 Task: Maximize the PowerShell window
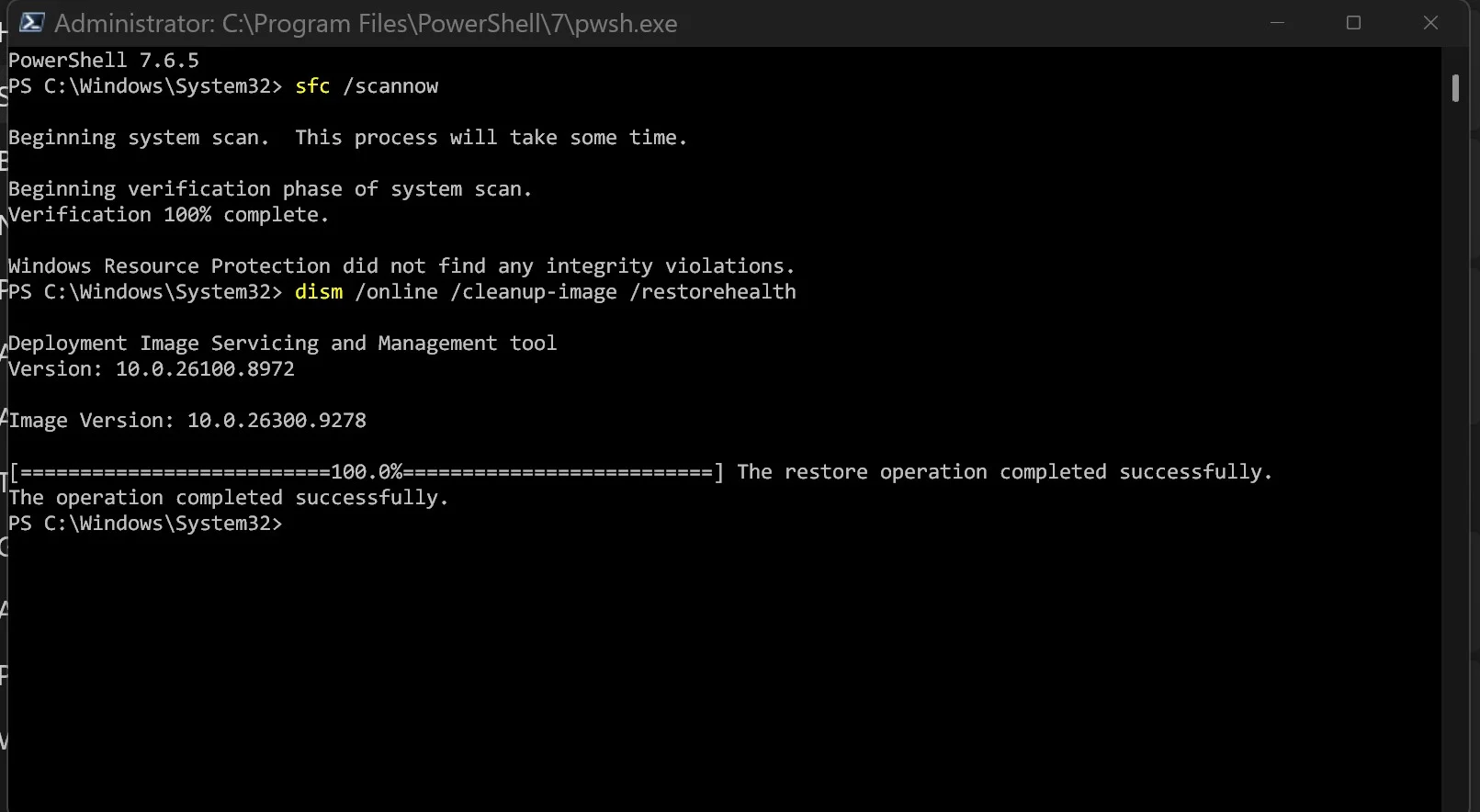pos(1353,23)
